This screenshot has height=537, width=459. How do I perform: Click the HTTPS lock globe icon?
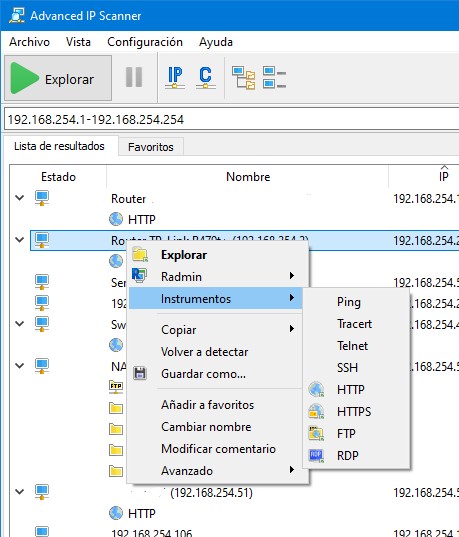(x=316, y=411)
